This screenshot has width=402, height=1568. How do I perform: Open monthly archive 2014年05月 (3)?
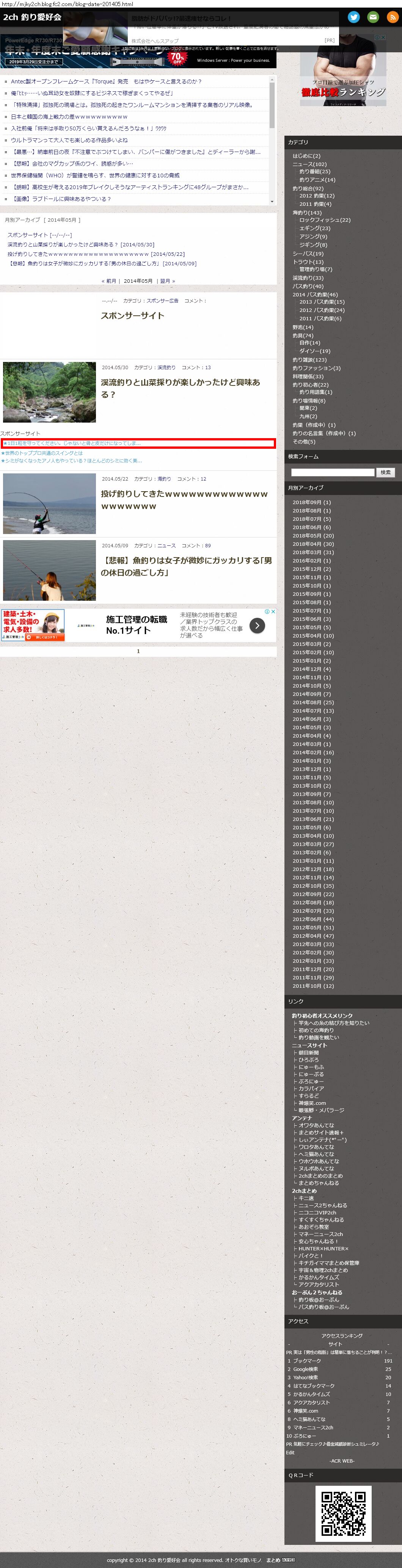312,727
